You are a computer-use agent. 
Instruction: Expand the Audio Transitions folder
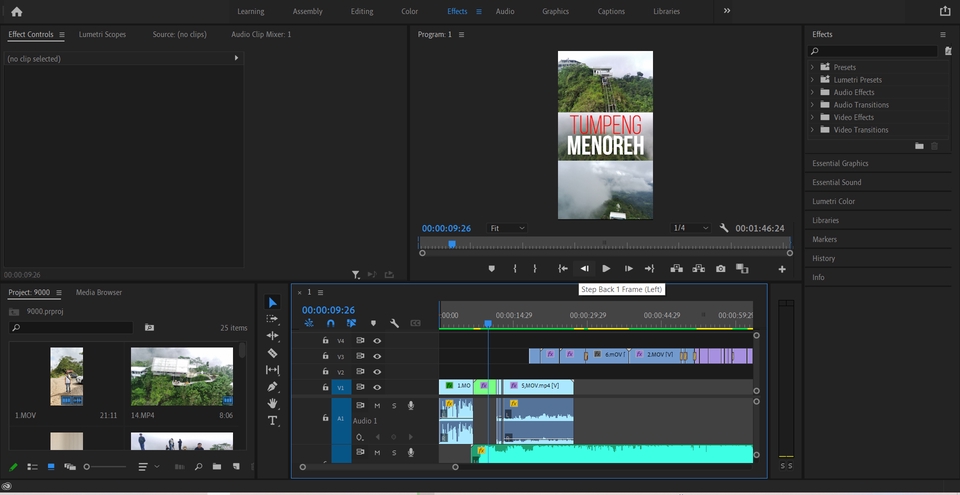[x=812, y=105]
